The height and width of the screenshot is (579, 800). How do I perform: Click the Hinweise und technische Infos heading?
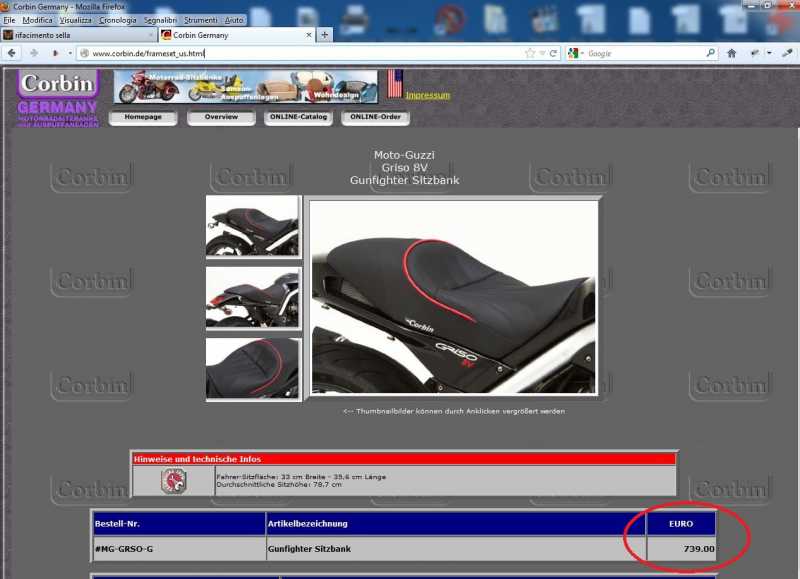197,459
